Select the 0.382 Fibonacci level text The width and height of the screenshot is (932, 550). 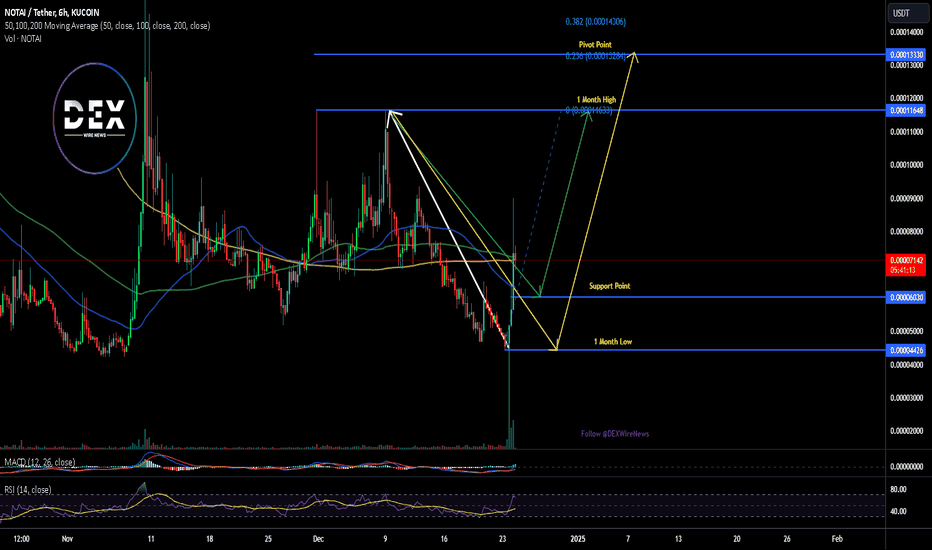coord(596,22)
